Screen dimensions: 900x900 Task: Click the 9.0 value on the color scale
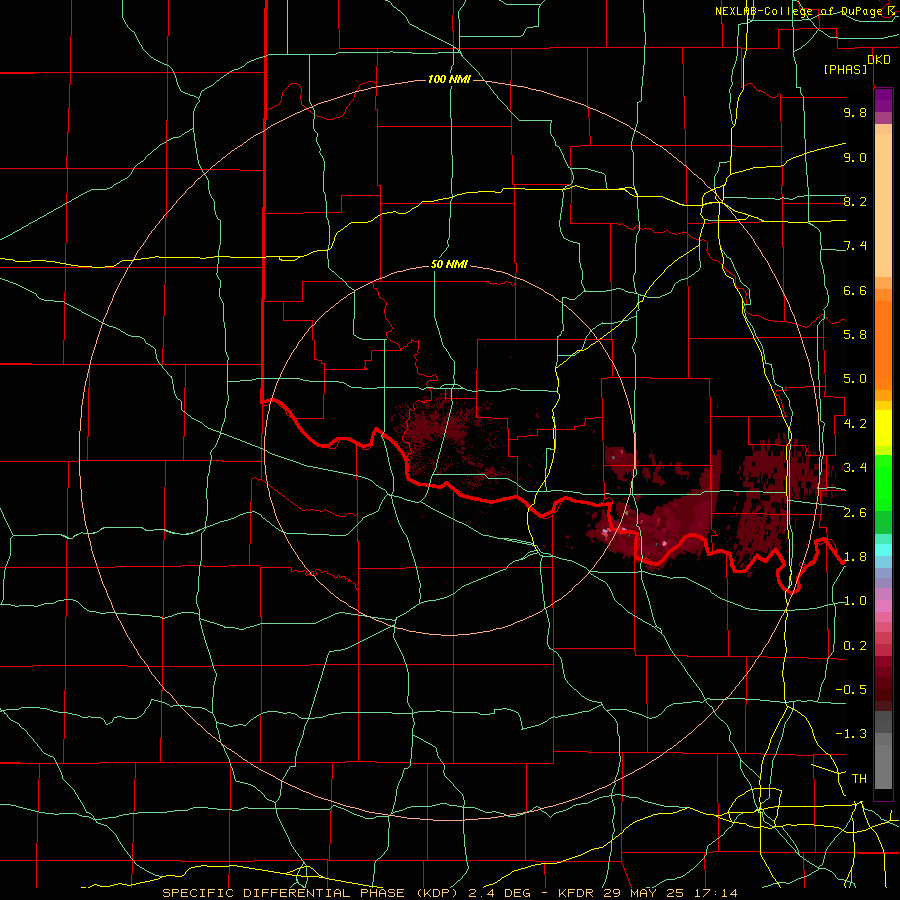click(855, 157)
